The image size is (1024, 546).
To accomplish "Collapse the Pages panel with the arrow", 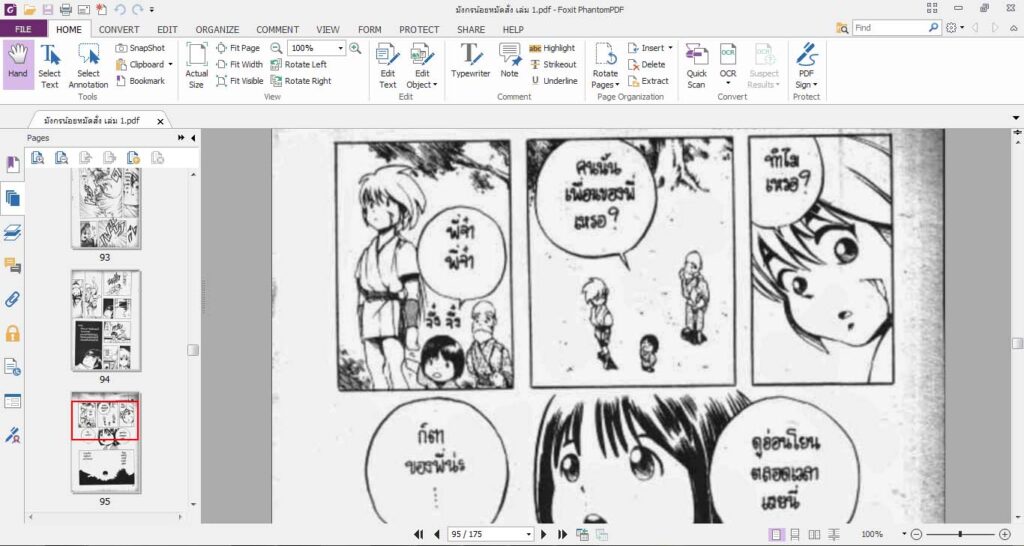I will pyautogui.click(x=193, y=138).
